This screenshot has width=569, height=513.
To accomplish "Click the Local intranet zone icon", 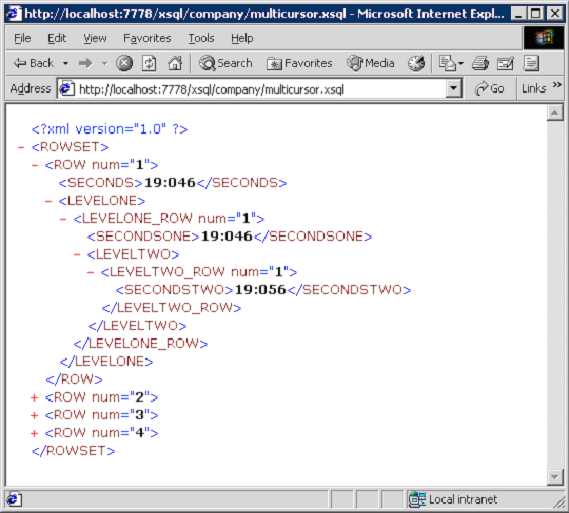I will point(417,500).
